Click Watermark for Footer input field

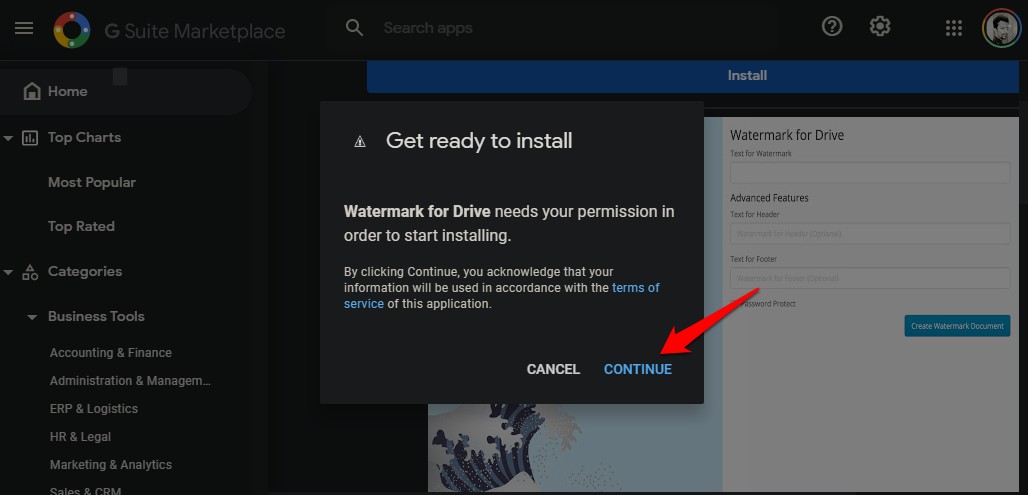click(x=870, y=278)
